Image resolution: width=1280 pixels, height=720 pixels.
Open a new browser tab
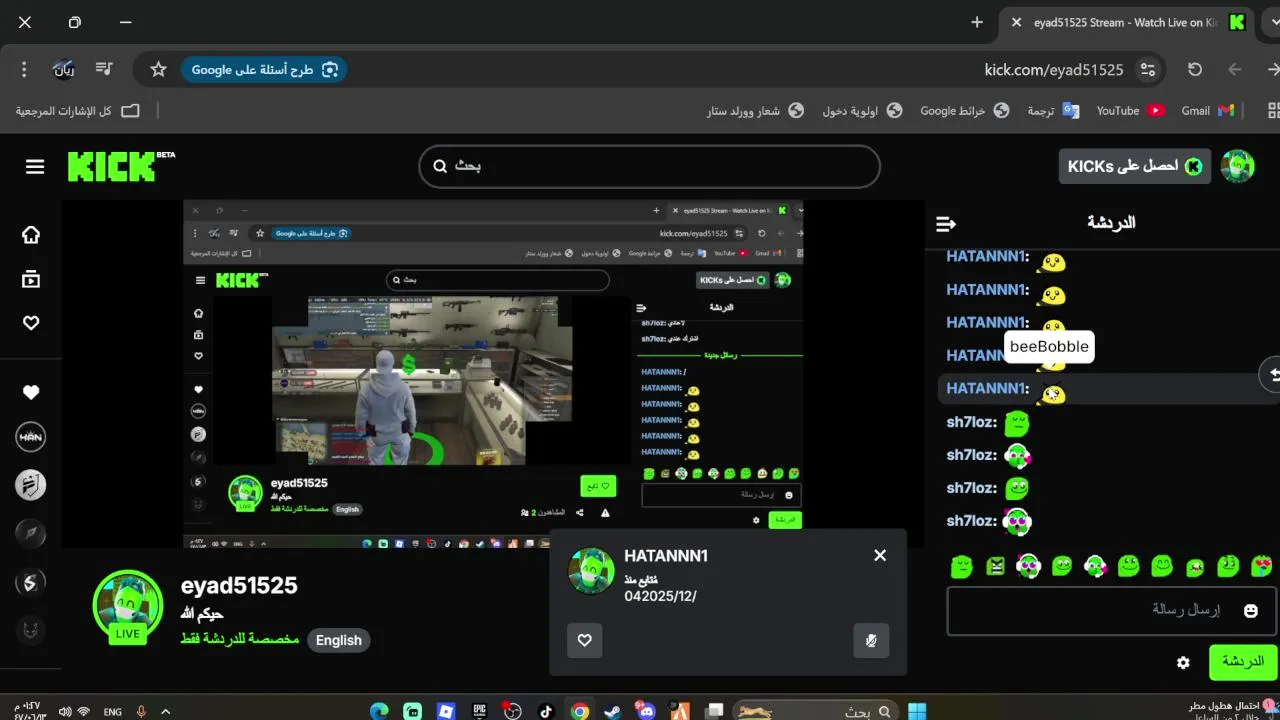point(977,22)
